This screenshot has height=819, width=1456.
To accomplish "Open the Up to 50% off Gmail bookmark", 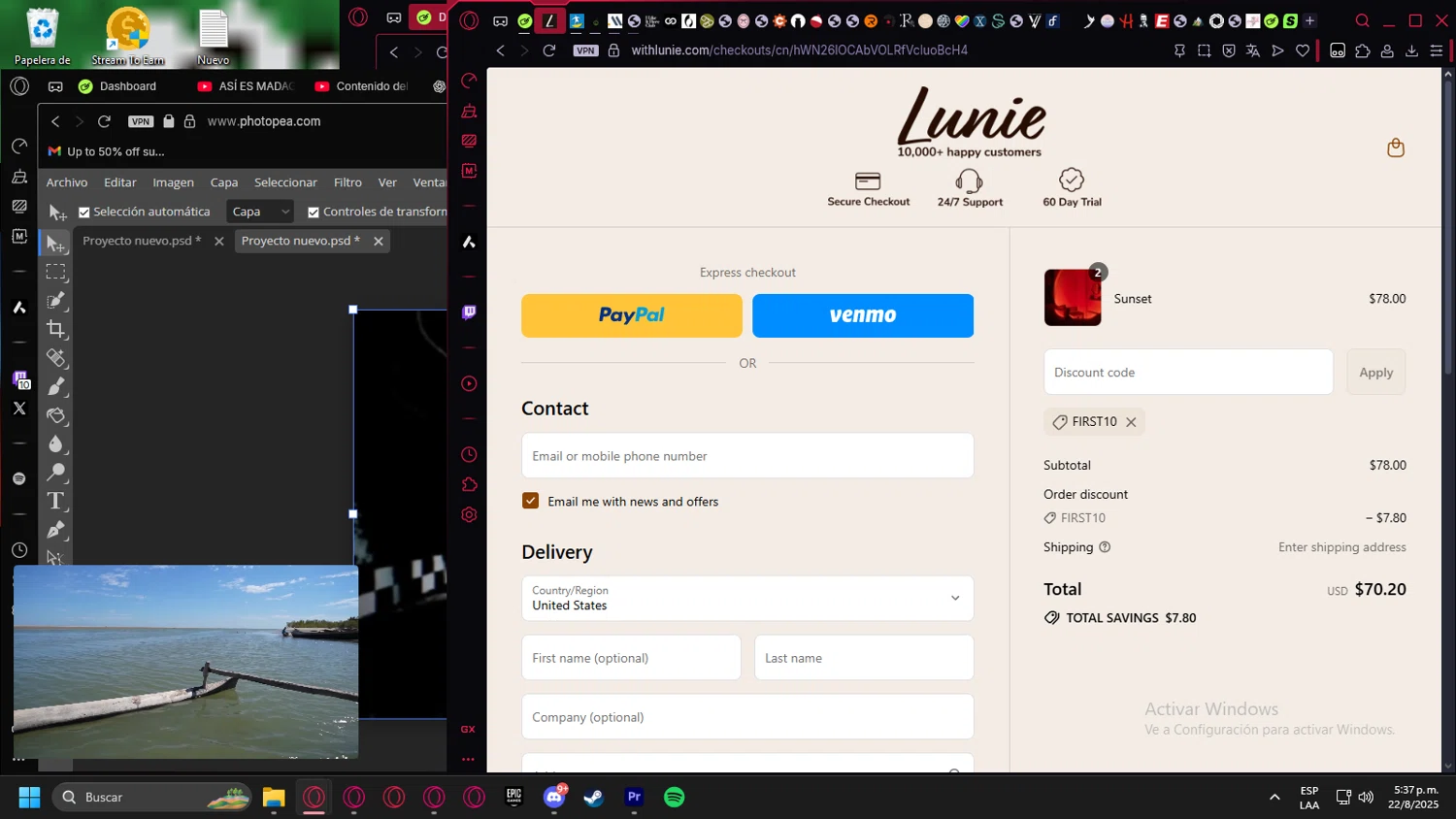I will pyautogui.click(x=107, y=151).
